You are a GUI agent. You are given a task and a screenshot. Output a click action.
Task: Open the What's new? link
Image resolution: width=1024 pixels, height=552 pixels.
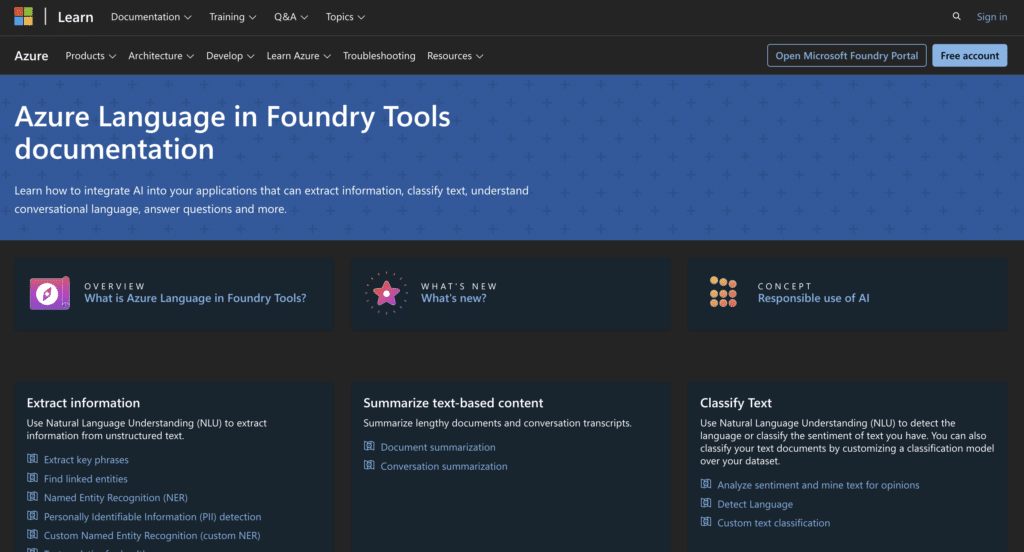tap(453, 298)
